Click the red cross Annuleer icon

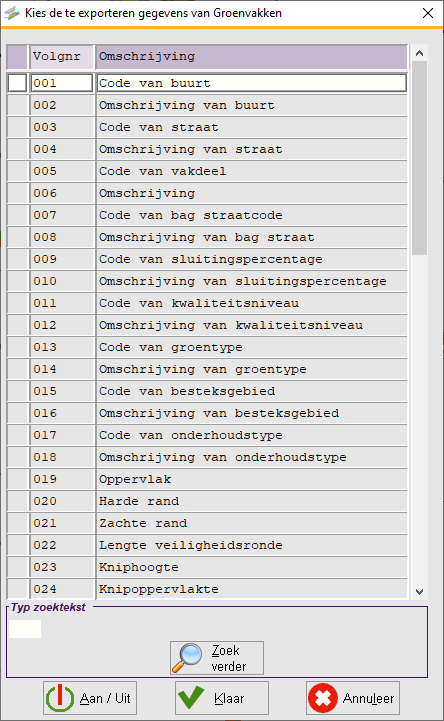pyautogui.click(x=323, y=698)
